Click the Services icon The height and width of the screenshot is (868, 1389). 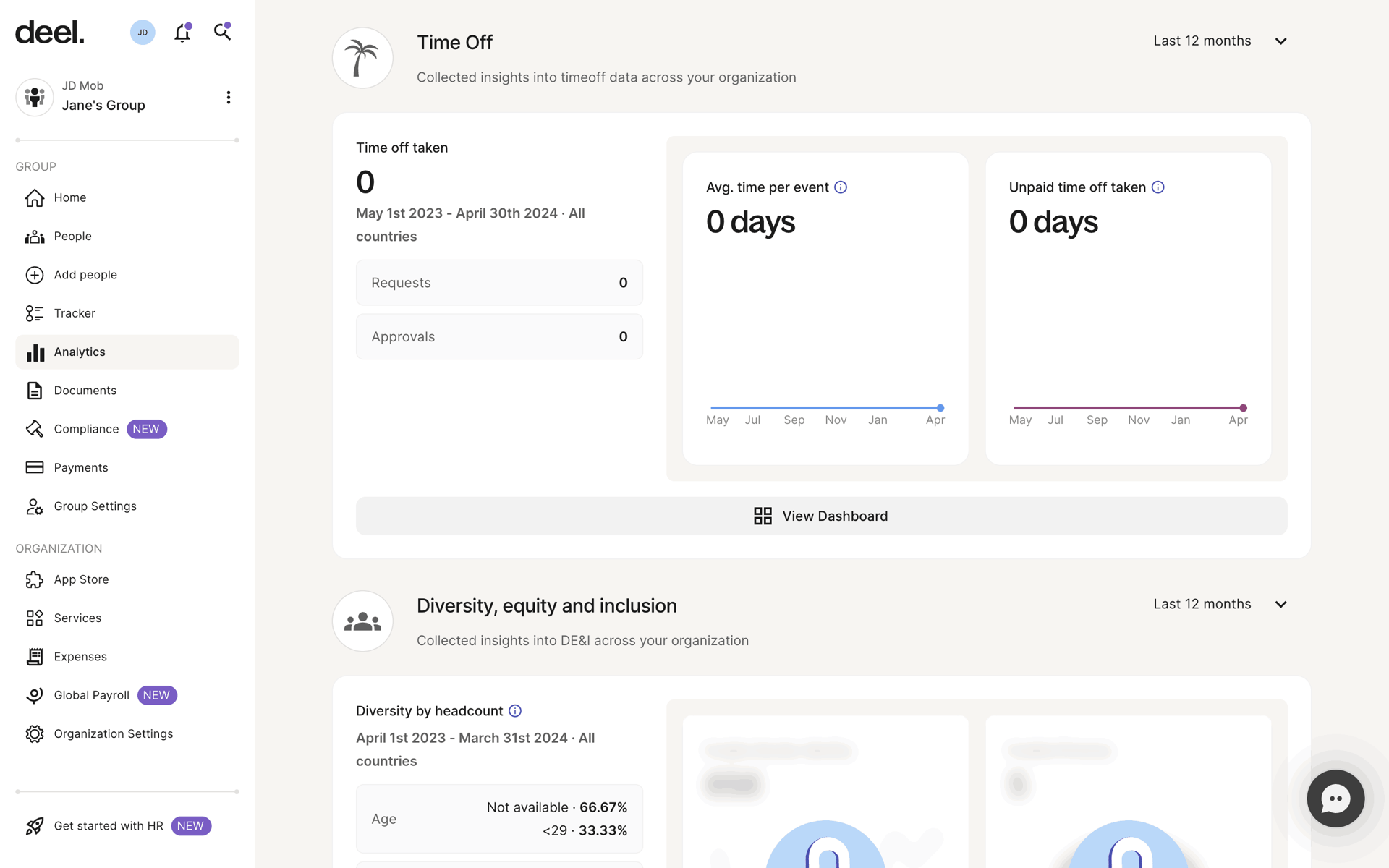click(x=35, y=618)
